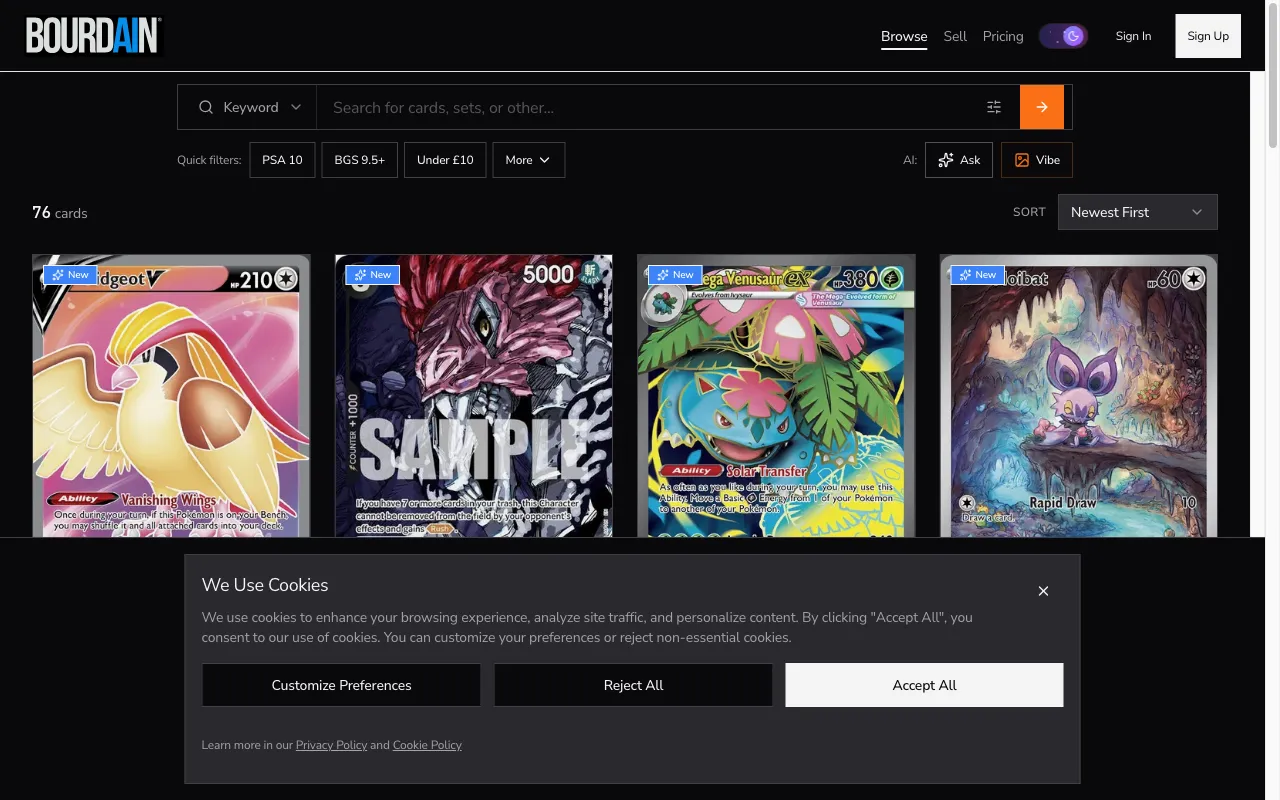The height and width of the screenshot is (800, 1280).
Task: Apply the BGS 9.5+ quick filter
Action: 360,160
